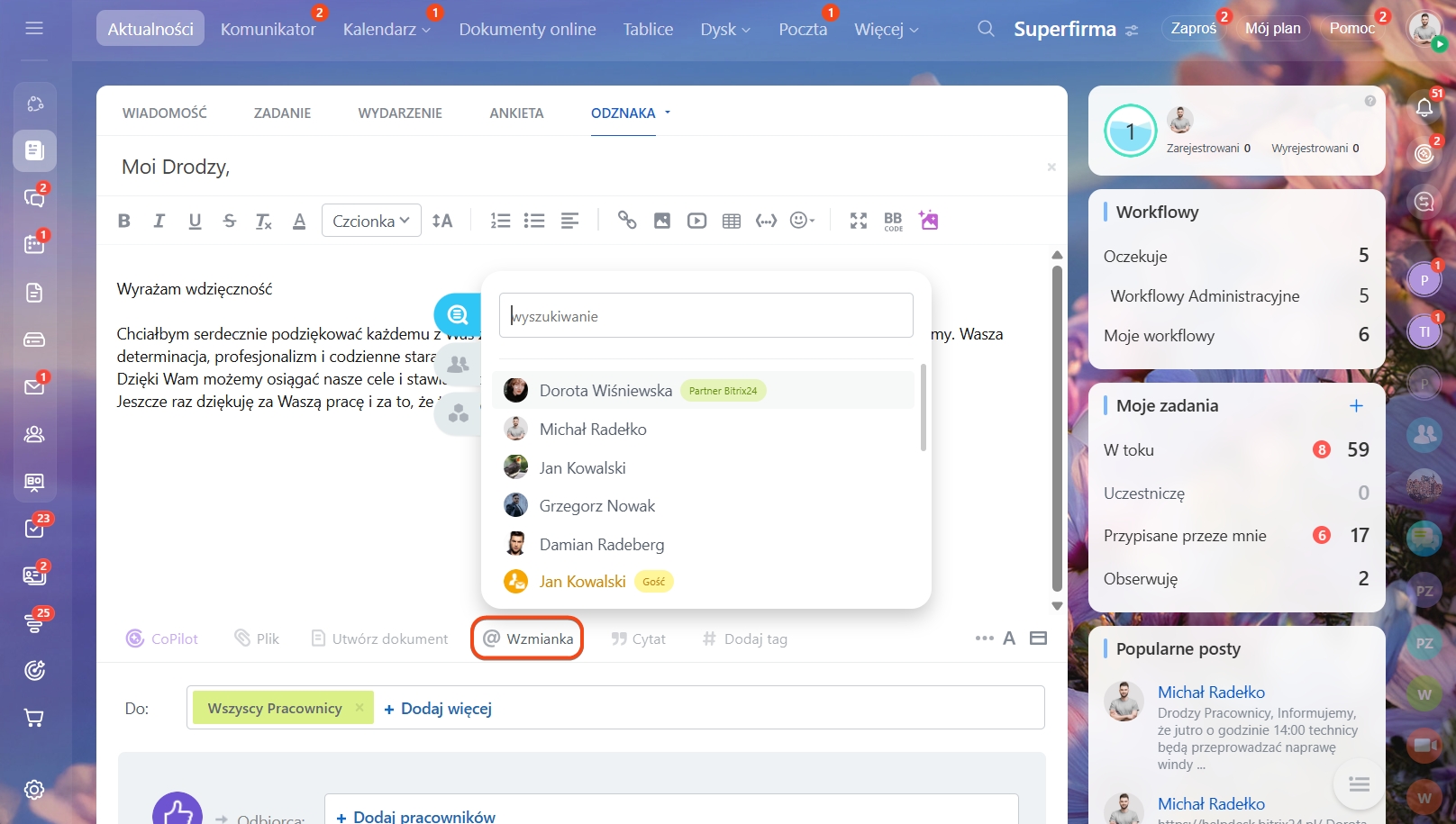The image size is (1456, 824).
Task: Click Dodaj tag
Action: [745, 638]
